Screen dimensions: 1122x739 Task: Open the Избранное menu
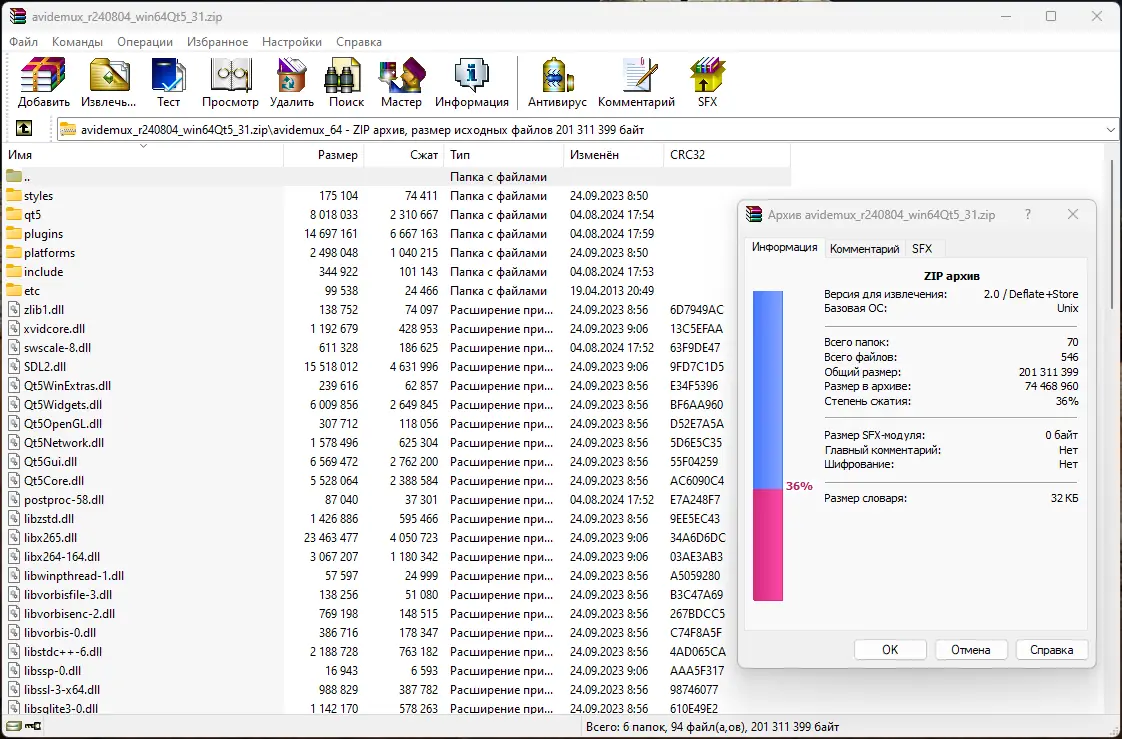pyautogui.click(x=218, y=41)
